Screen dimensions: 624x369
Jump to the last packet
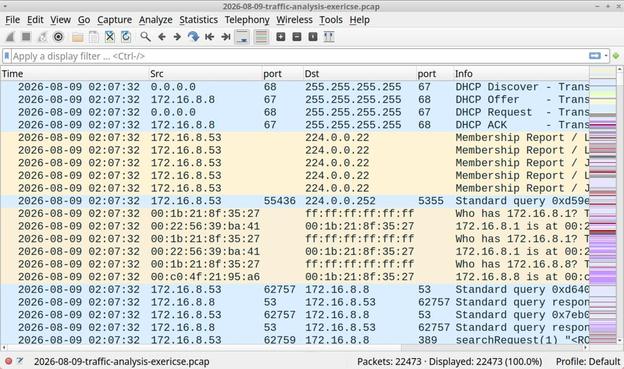(x=226, y=37)
